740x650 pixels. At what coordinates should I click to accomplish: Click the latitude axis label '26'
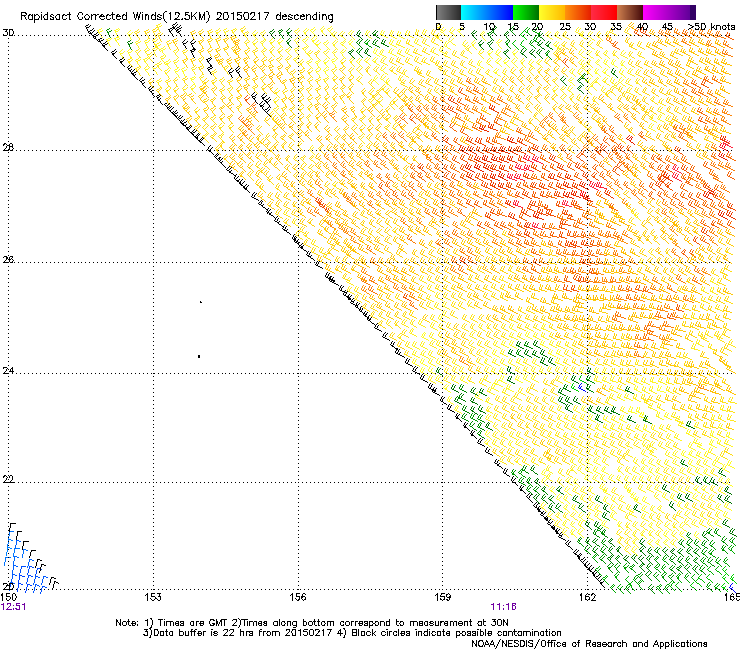pos(8,260)
